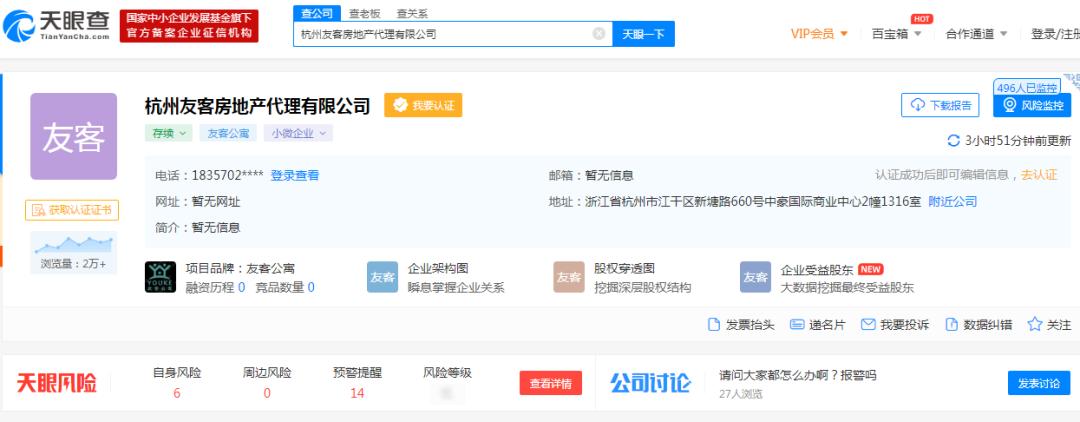Open the 企业架构图 友客 icon
Viewport: 1080px width, 422px height.
coord(382,277)
